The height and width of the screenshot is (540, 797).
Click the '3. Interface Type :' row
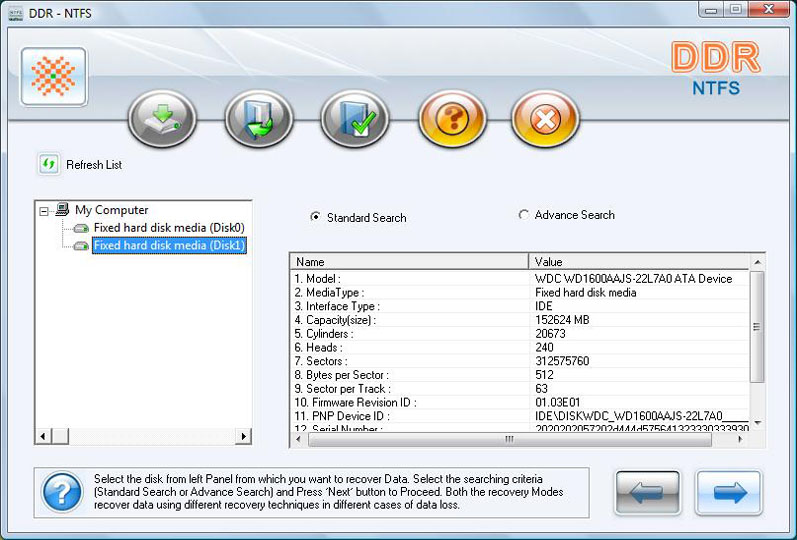pos(519,306)
